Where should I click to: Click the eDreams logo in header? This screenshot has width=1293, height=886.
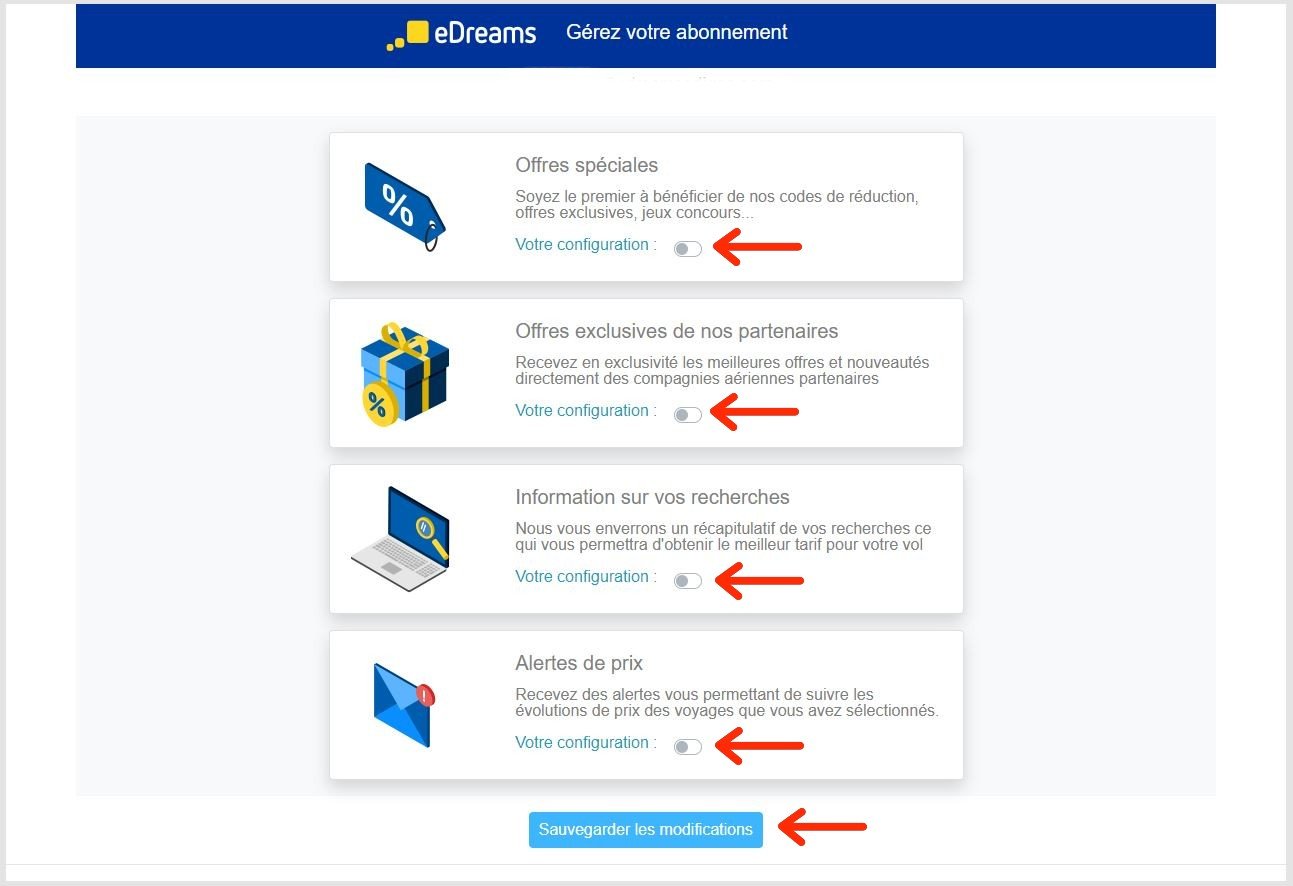point(461,34)
